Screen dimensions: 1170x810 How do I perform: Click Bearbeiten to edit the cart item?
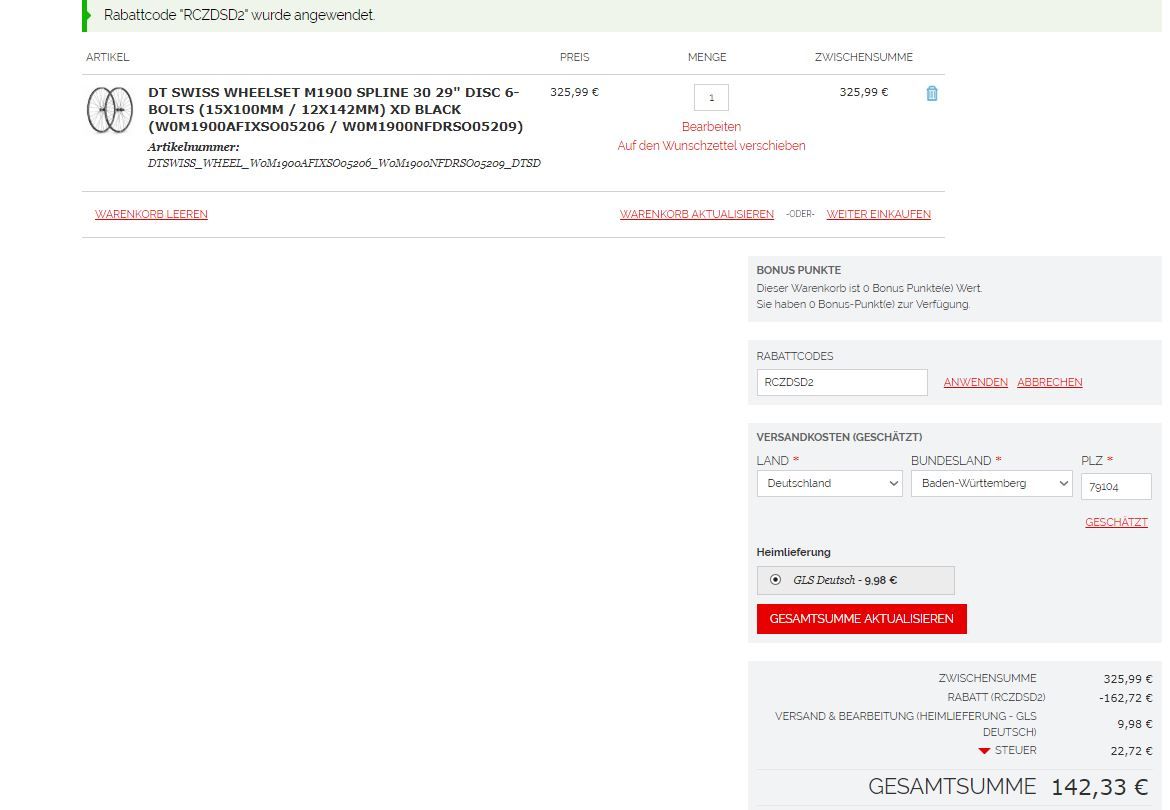click(x=711, y=127)
